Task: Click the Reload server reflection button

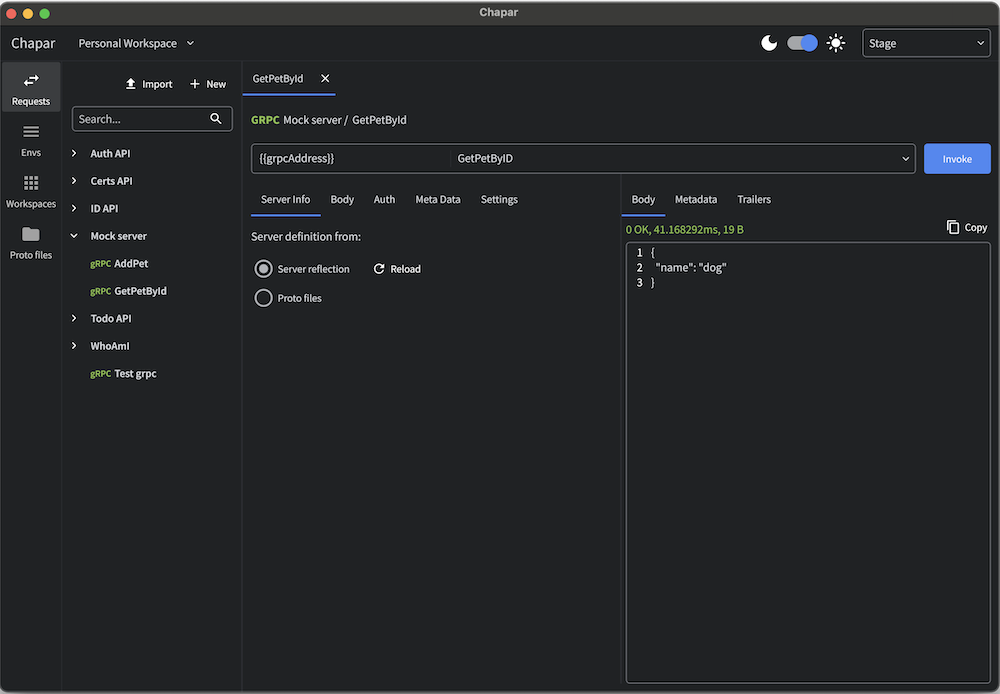Action: click(x=397, y=269)
